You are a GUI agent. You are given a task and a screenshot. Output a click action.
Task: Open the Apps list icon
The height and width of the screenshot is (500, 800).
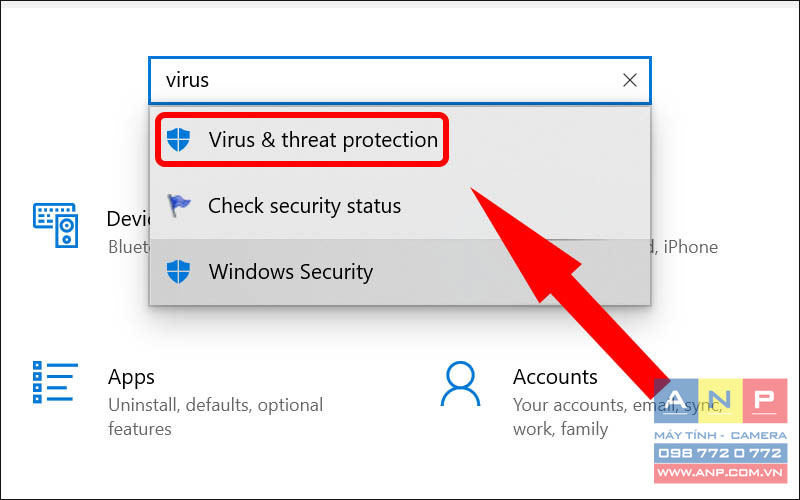(x=55, y=382)
